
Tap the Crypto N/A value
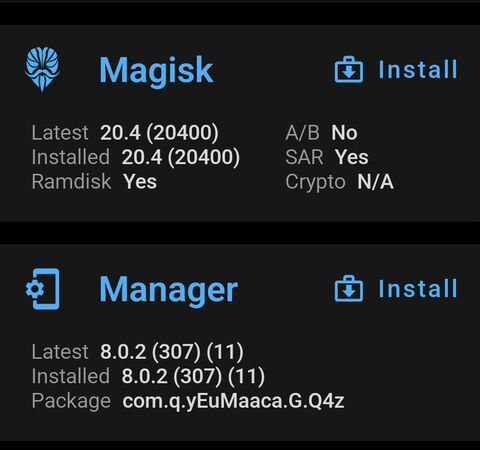click(375, 182)
